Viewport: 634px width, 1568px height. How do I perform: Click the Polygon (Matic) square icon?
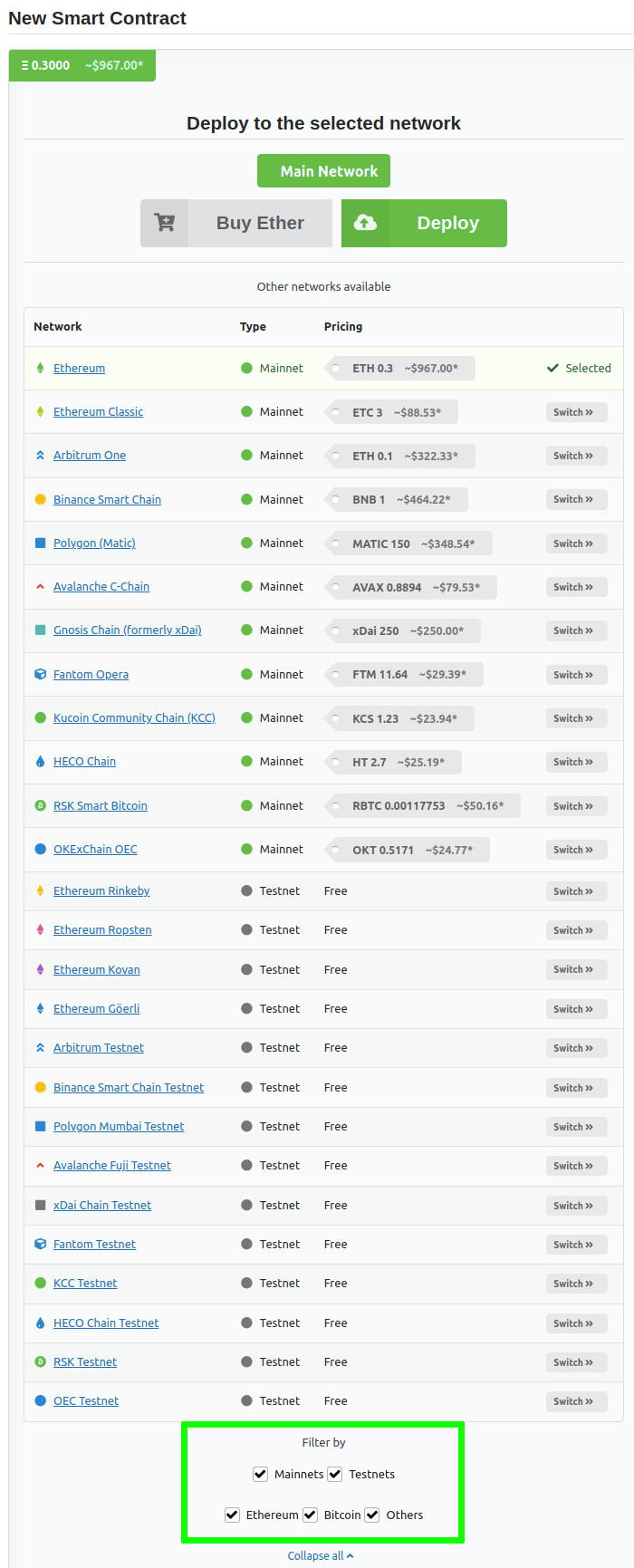point(40,543)
